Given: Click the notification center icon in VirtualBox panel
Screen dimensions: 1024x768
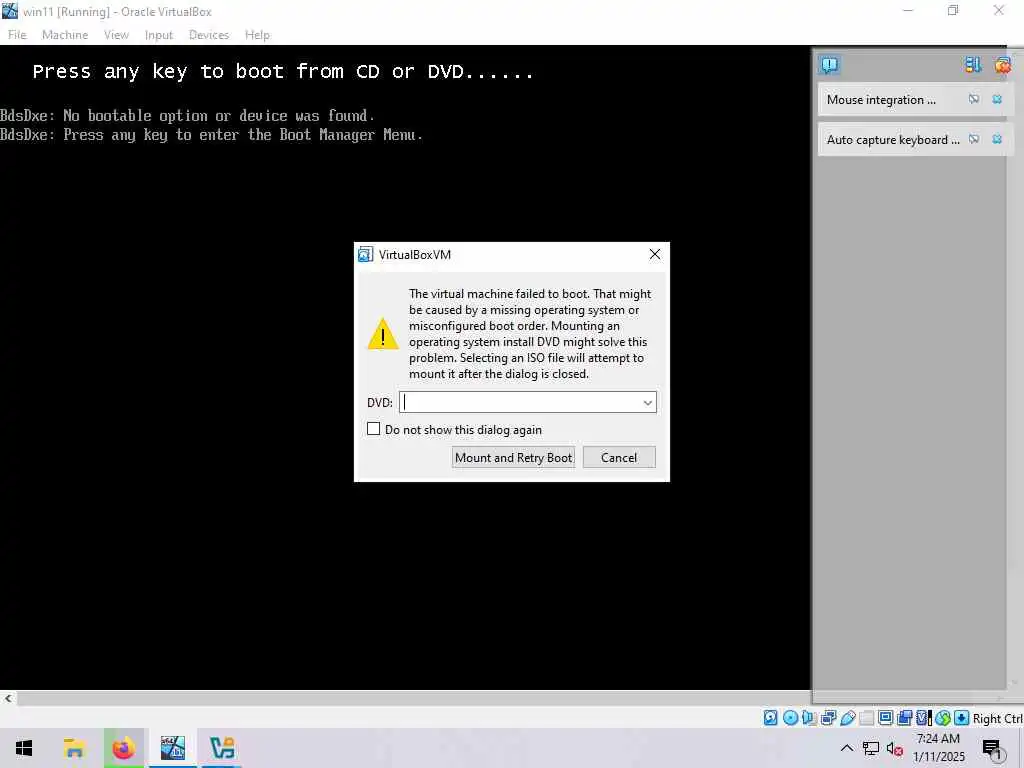Looking at the screenshot, I should (x=829, y=65).
